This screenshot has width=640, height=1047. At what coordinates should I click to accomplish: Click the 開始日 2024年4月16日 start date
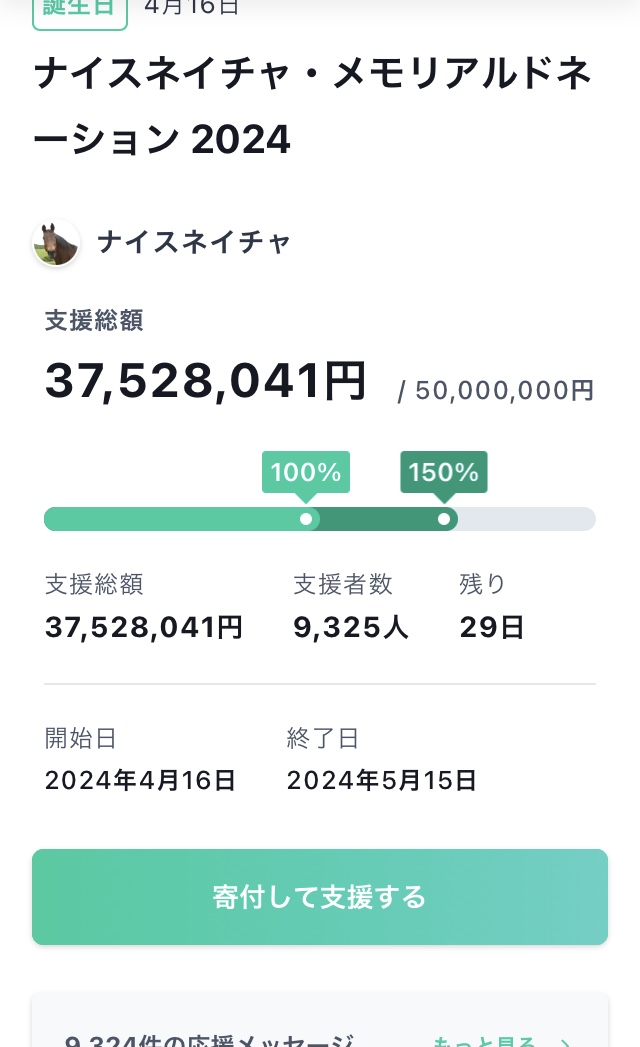140,780
